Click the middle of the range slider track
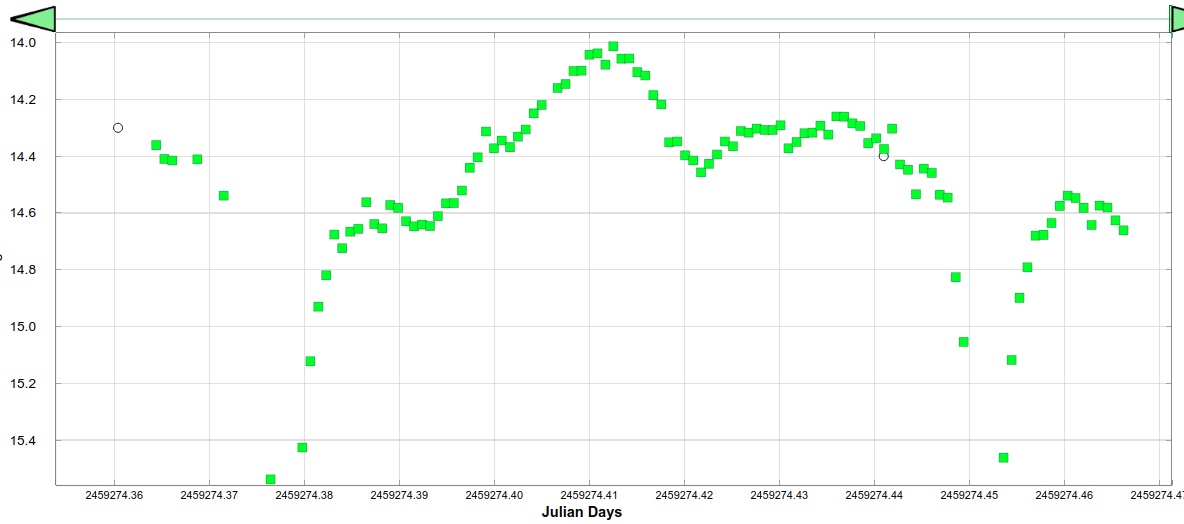Screen dimensions: 1184x524 click(612, 18)
